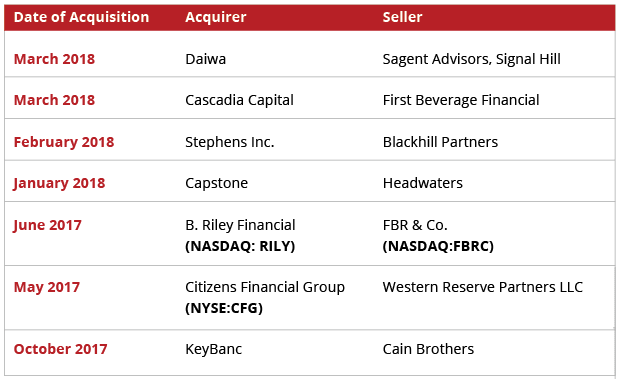Click the Capstone acquirer cell

216,183
